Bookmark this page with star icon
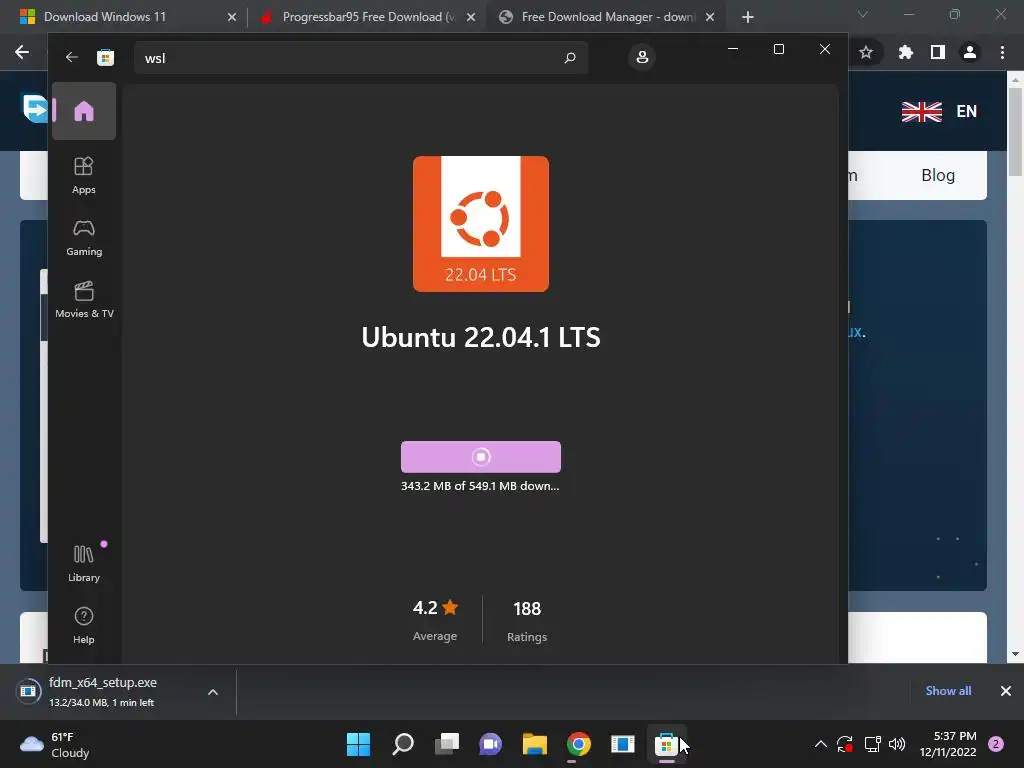Screen dimensions: 1024x768 click(x=866, y=52)
